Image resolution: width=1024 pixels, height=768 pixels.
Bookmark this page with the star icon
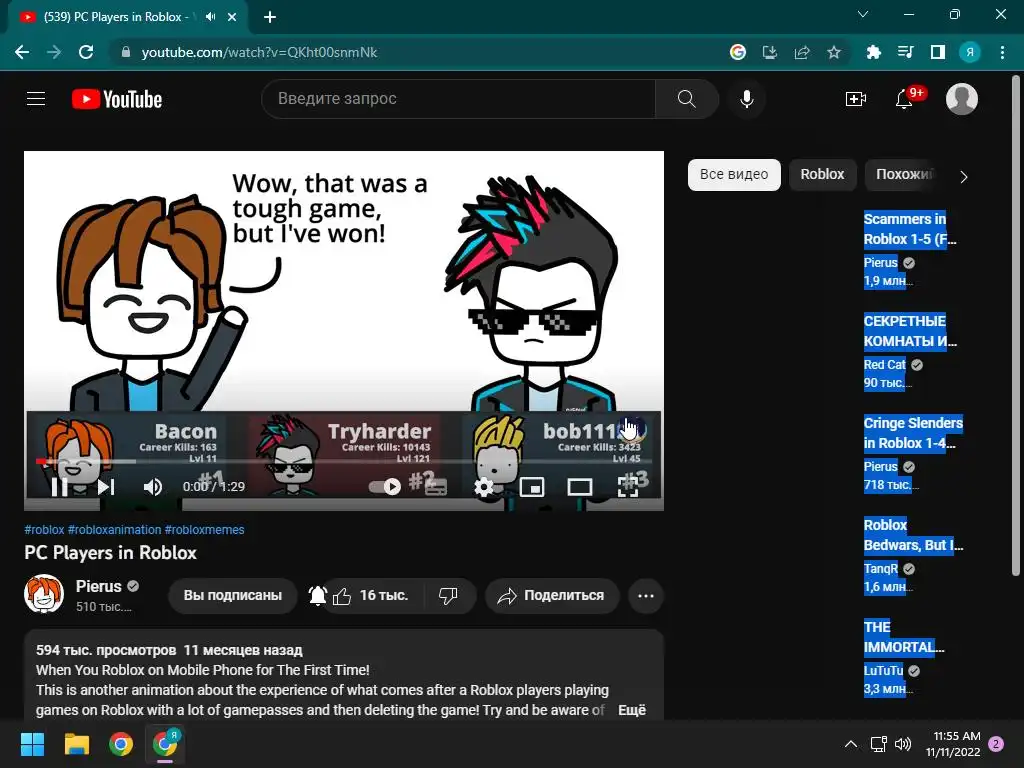pyautogui.click(x=834, y=52)
